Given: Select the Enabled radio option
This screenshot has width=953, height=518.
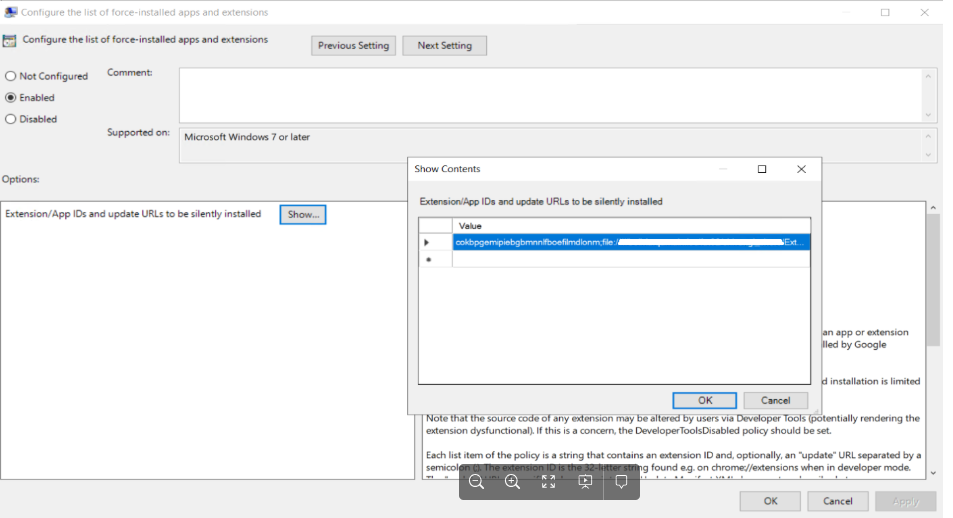Looking at the screenshot, I should coord(11,98).
